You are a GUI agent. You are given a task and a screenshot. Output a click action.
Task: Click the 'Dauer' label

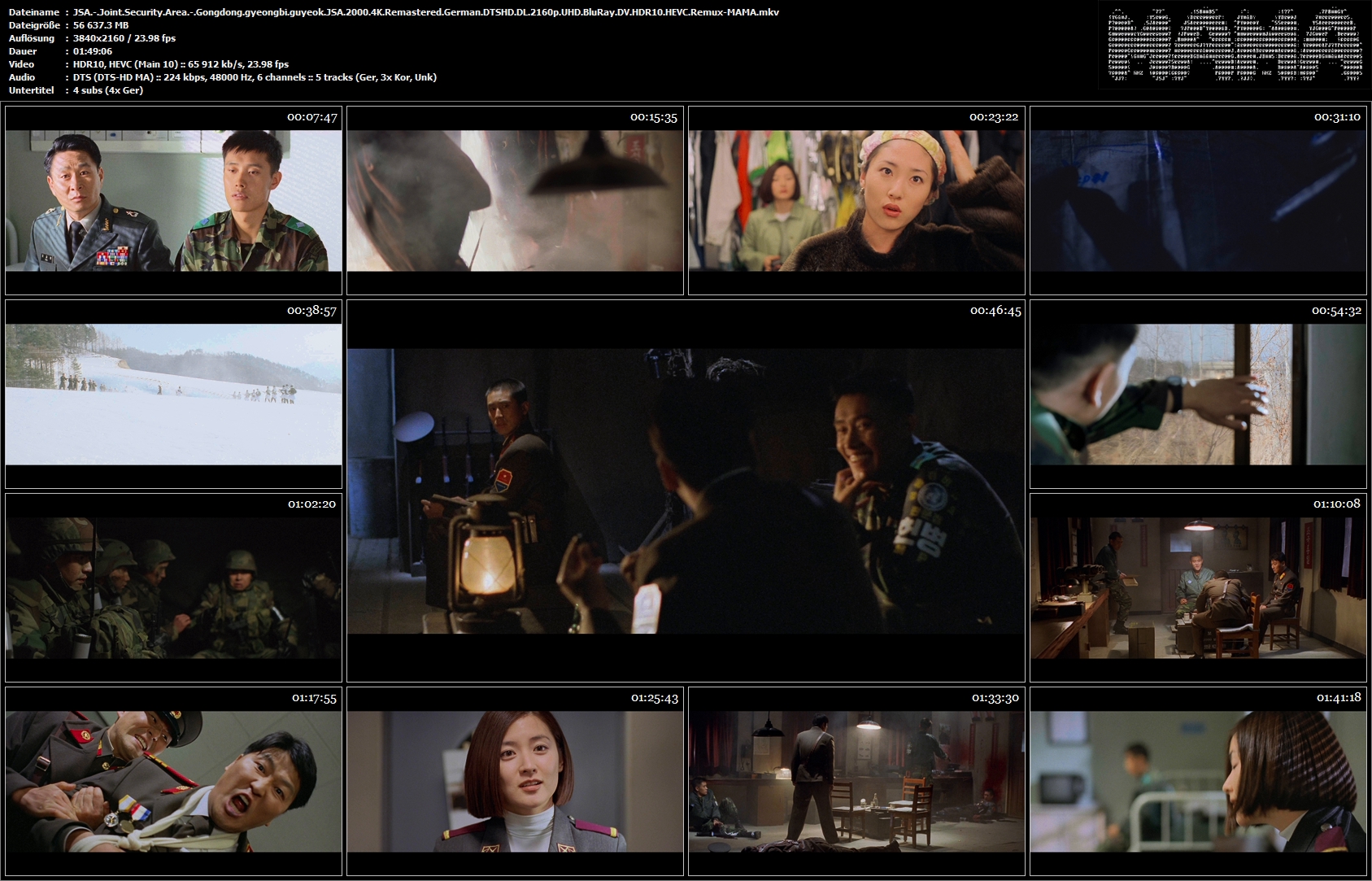pyautogui.click(x=23, y=51)
